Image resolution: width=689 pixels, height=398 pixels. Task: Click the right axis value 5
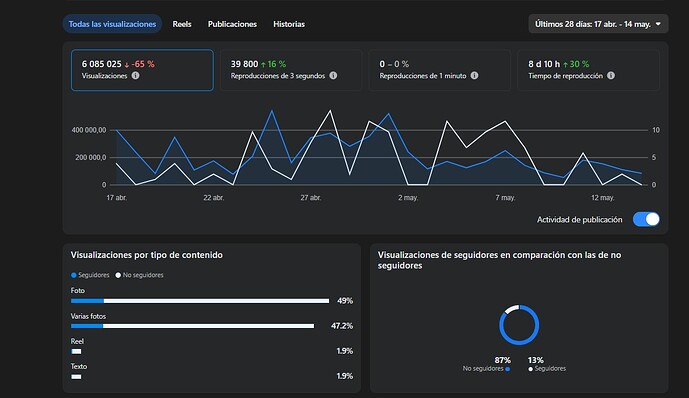[x=654, y=157]
